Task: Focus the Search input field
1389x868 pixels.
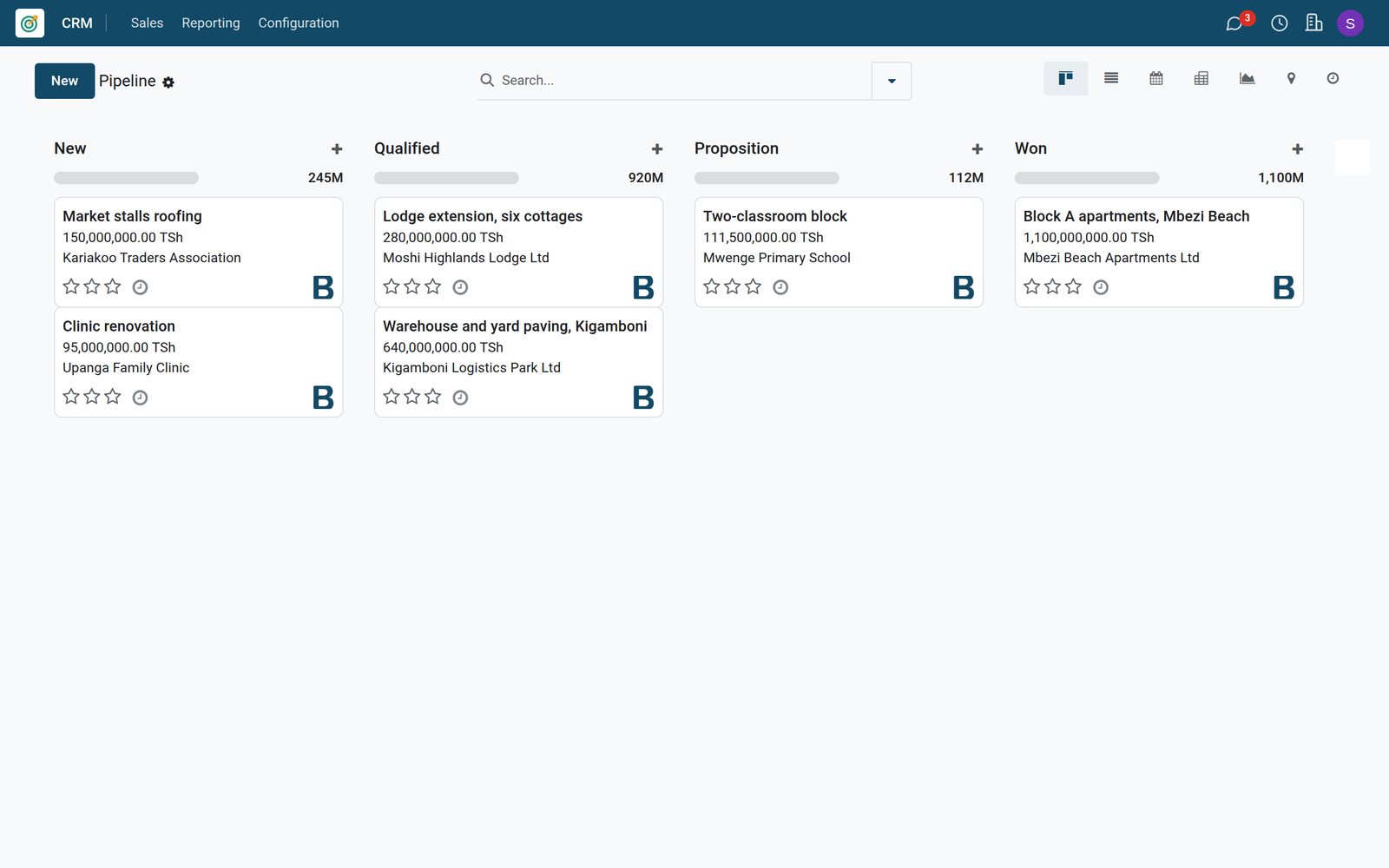Action: 682,81
